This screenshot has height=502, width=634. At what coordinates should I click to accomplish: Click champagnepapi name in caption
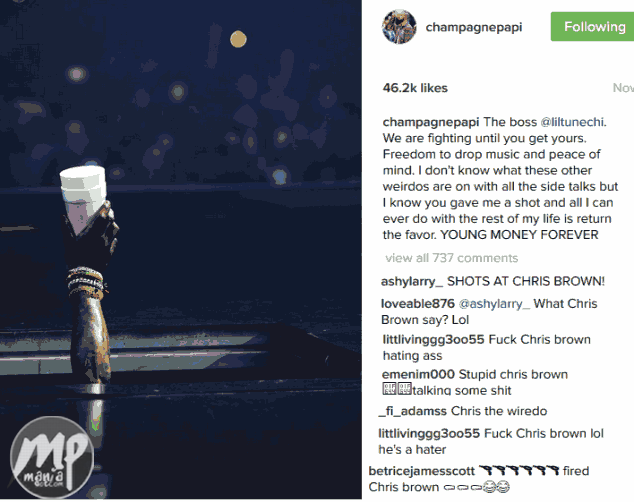431,122
